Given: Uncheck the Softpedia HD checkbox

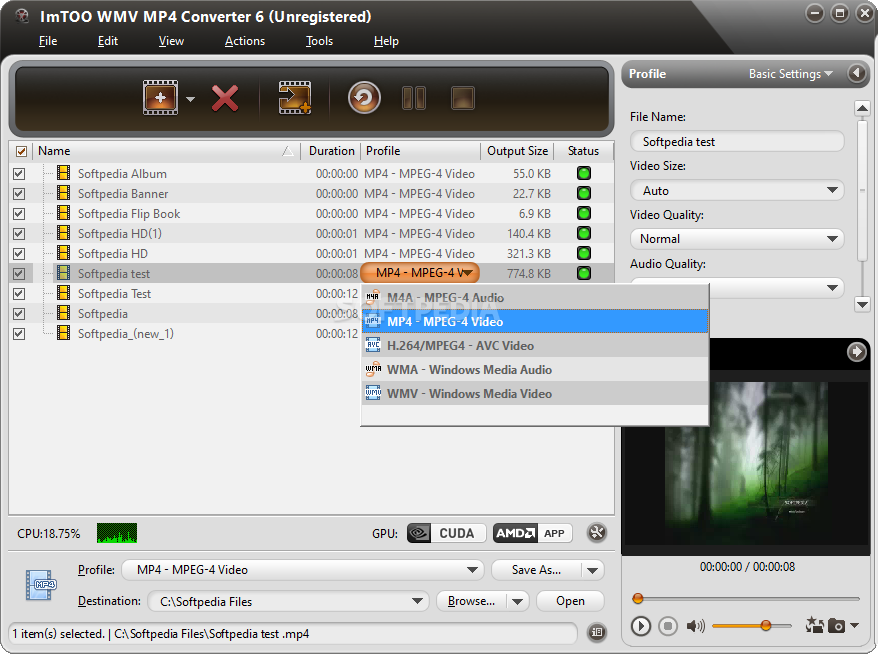Looking at the screenshot, I should (19, 254).
